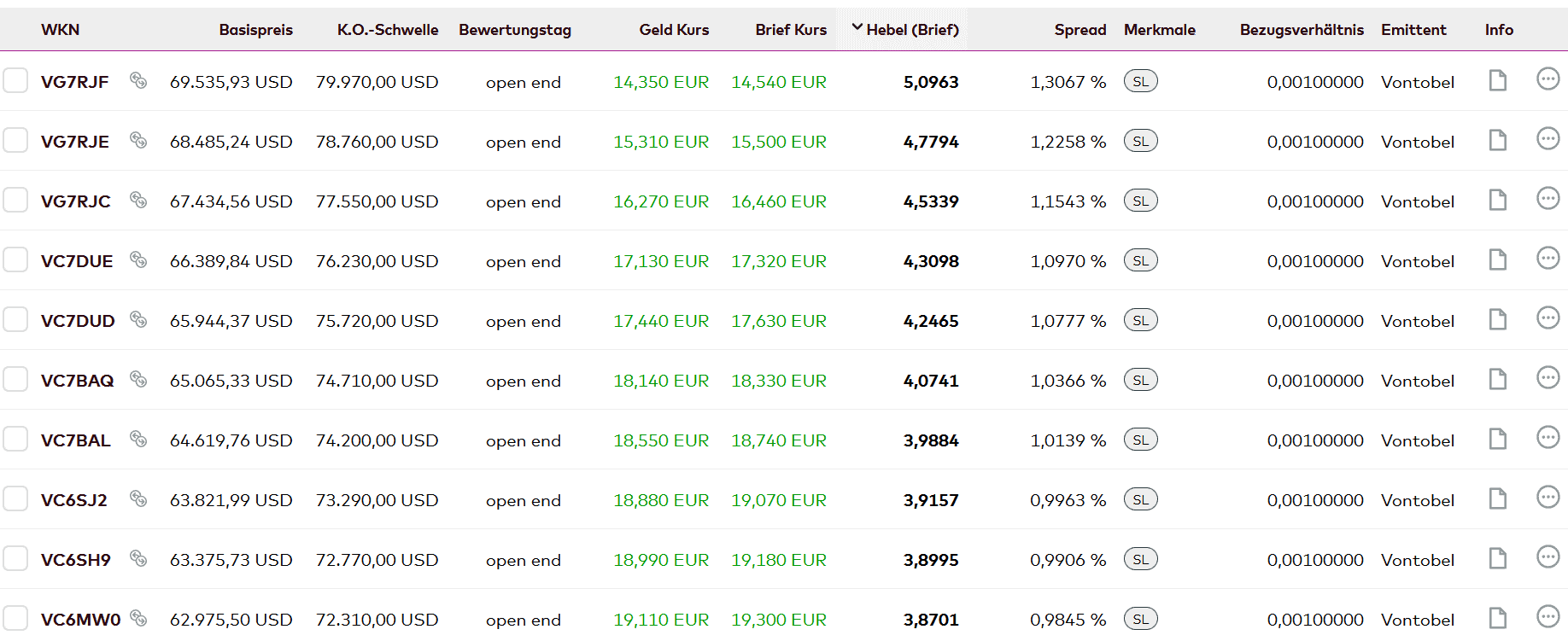Click SL badge in VC7DUD row
Viewport: 1568px width, 641px height.
coord(1141,320)
